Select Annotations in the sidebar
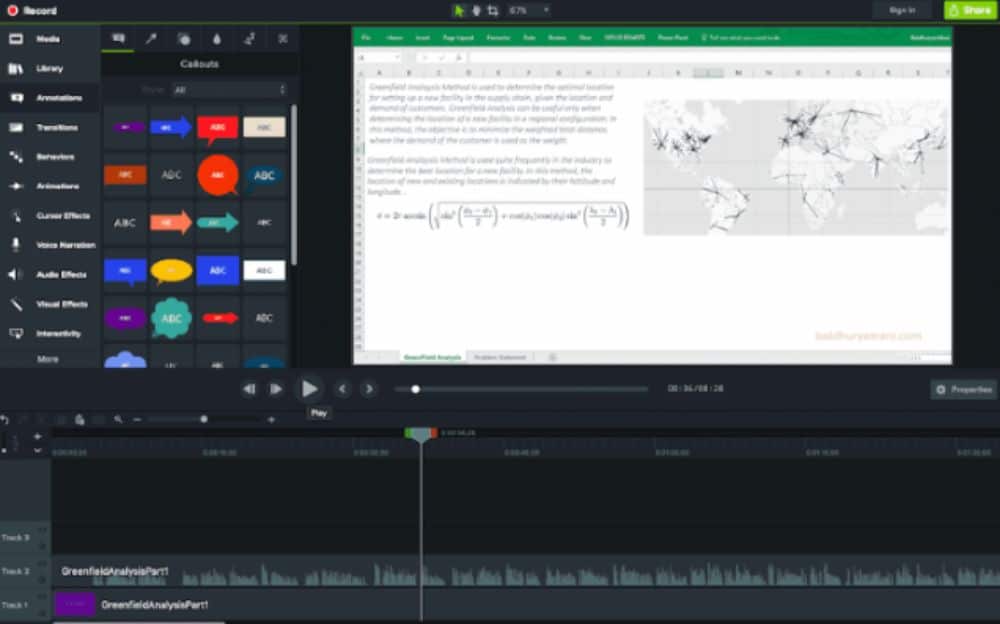1000x624 pixels. [x=48, y=98]
